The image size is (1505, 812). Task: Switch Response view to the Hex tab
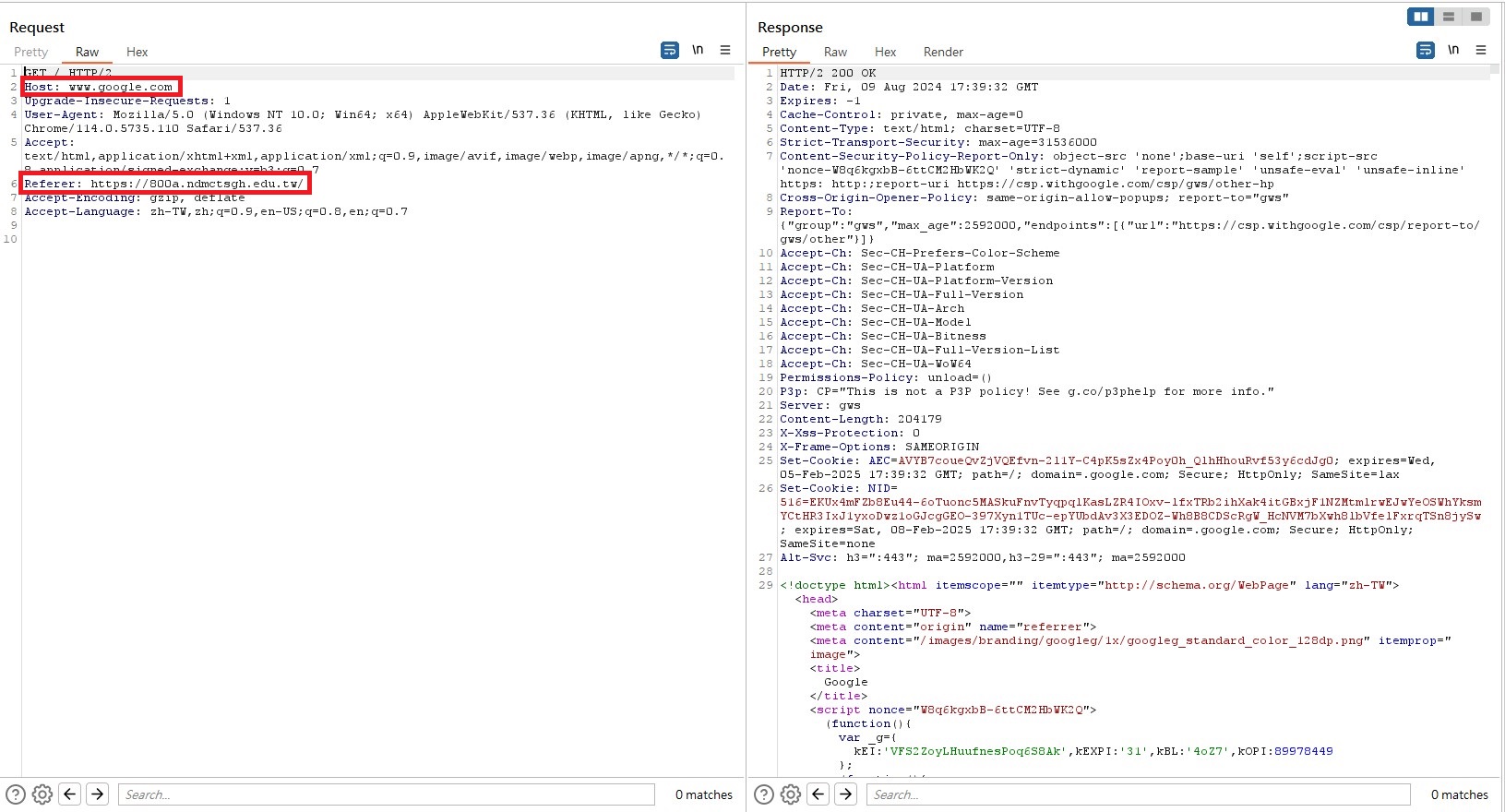click(886, 52)
